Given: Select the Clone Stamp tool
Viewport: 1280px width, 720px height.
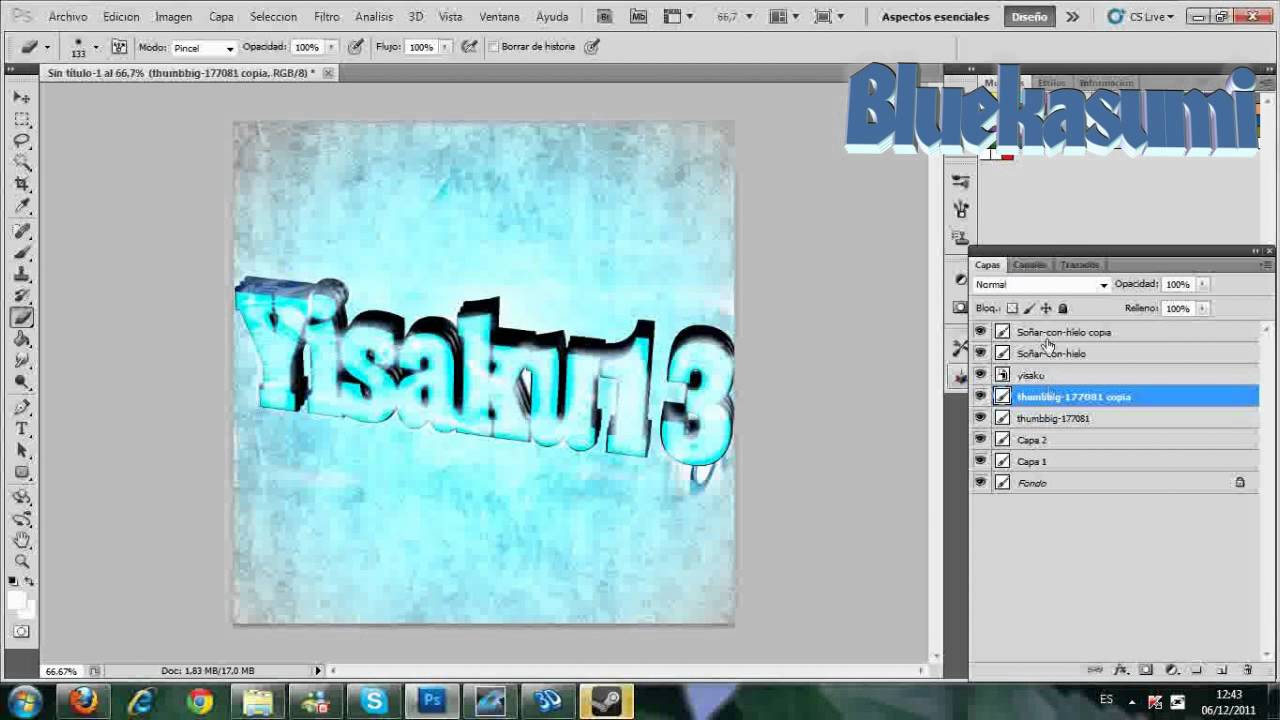Looking at the screenshot, I should tap(22, 275).
